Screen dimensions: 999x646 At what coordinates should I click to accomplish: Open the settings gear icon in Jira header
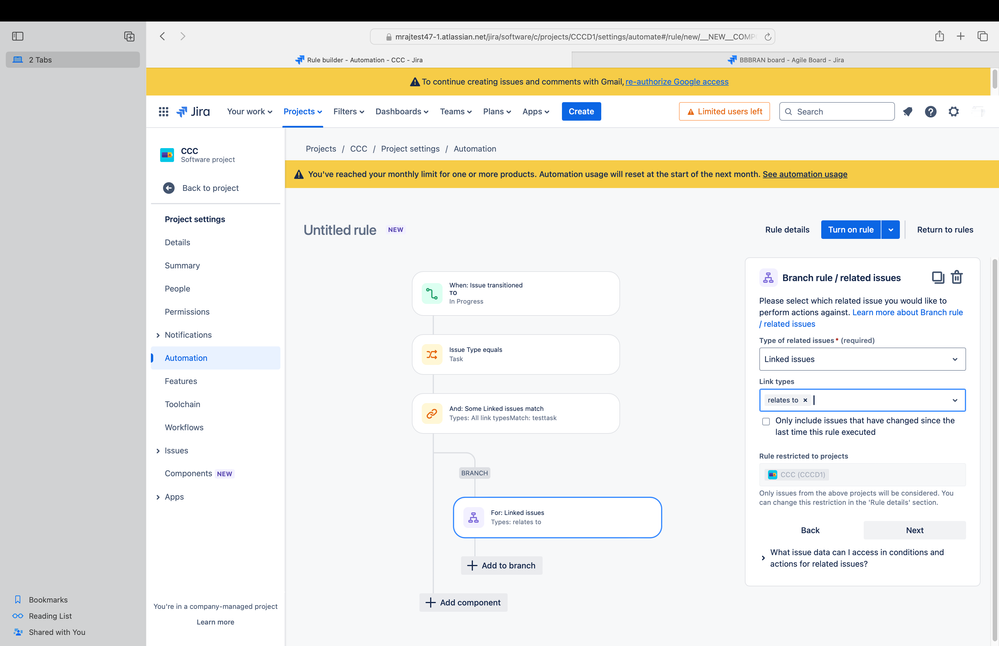click(x=954, y=111)
